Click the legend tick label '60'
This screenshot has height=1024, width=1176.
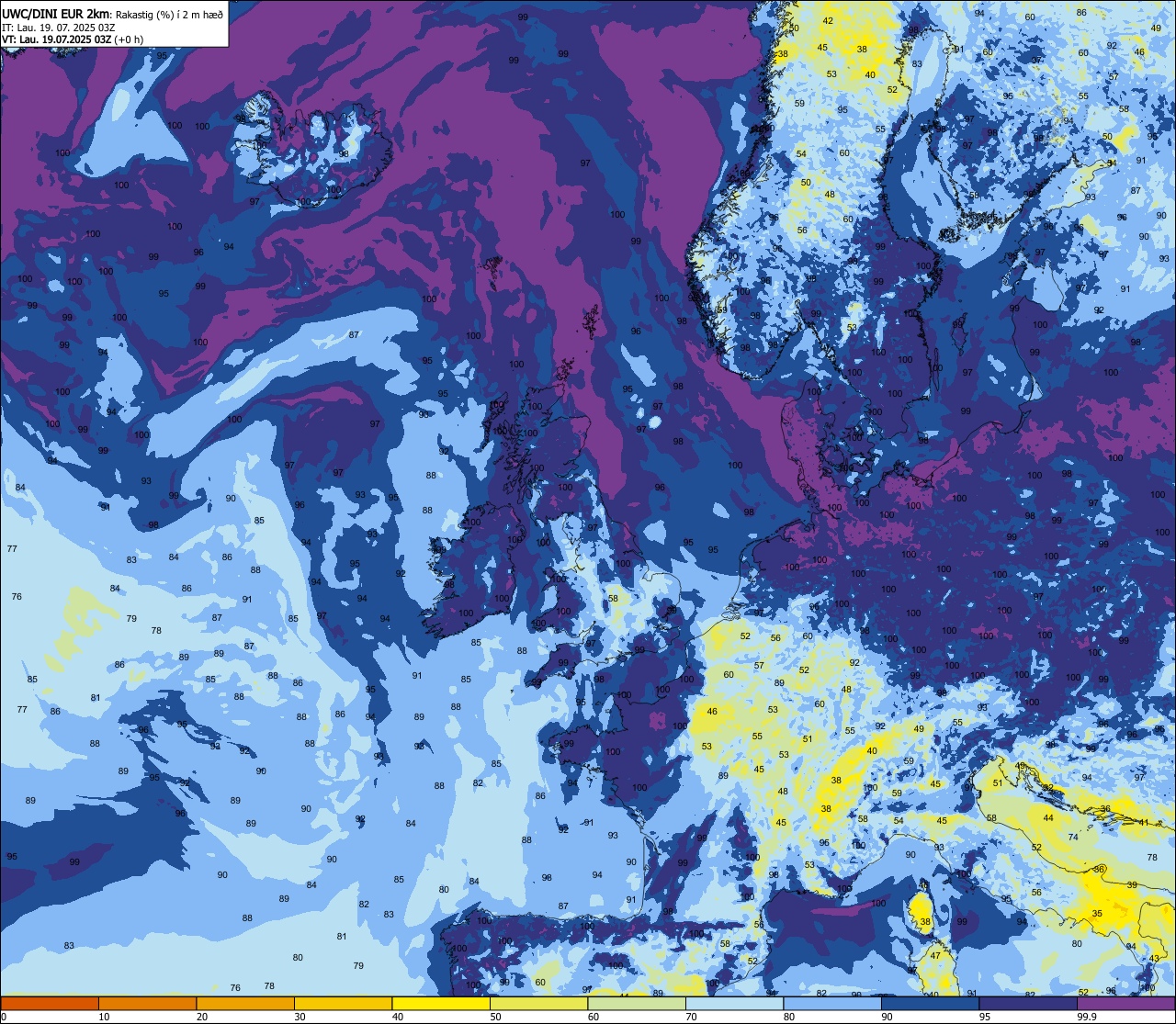(x=594, y=1017)
